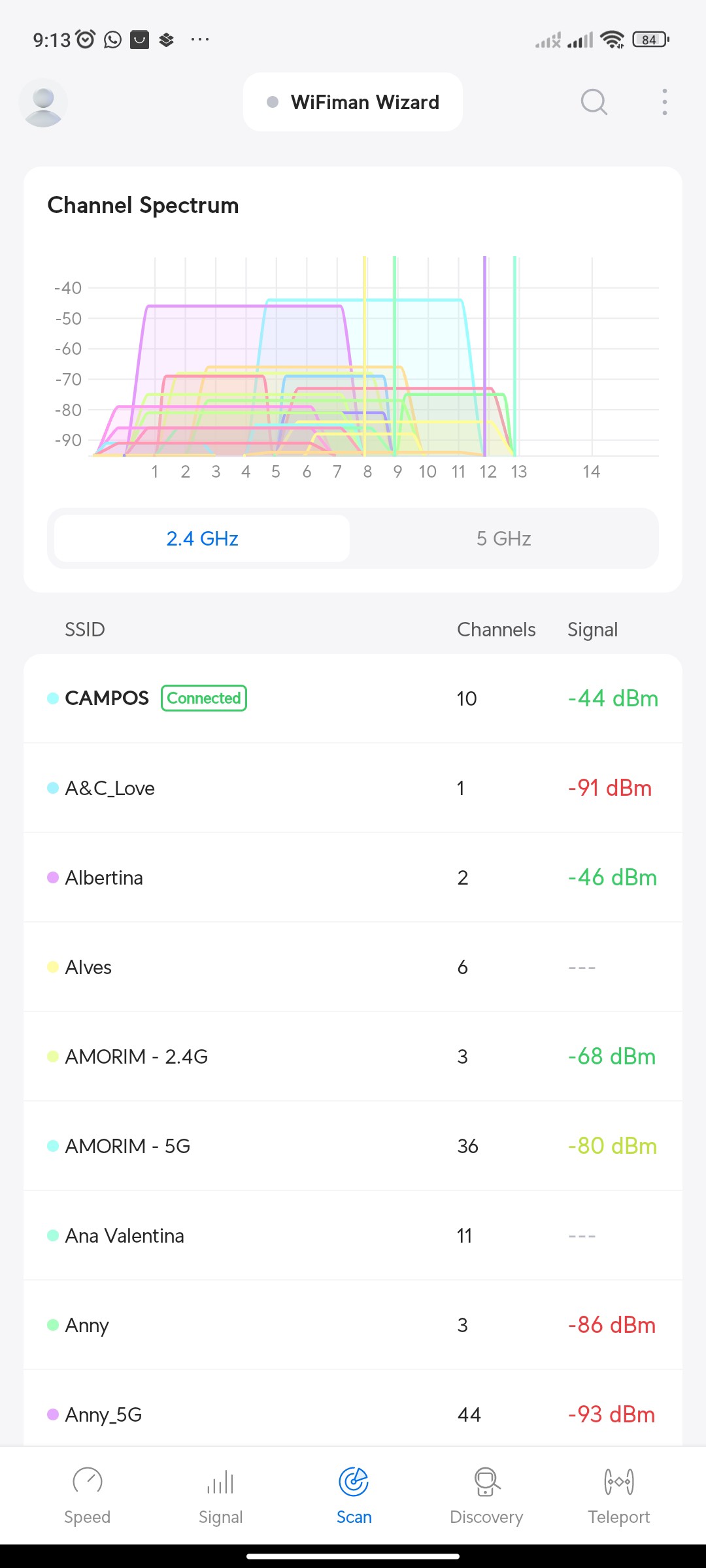Switch spectrum to 5 GHz band
Screen dimensions: 706x1568
503,538
